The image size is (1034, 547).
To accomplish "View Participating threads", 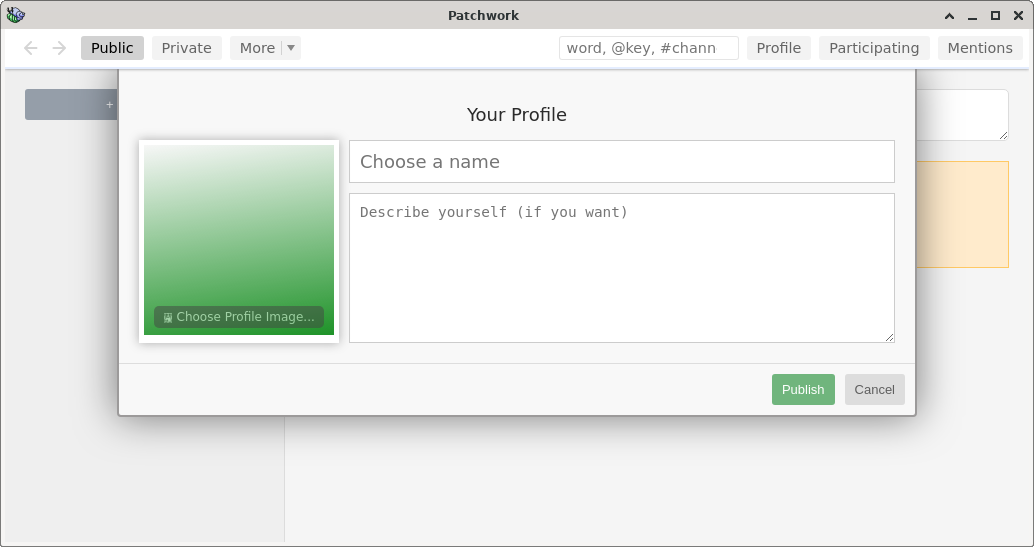I will click(x=874, y=48).
